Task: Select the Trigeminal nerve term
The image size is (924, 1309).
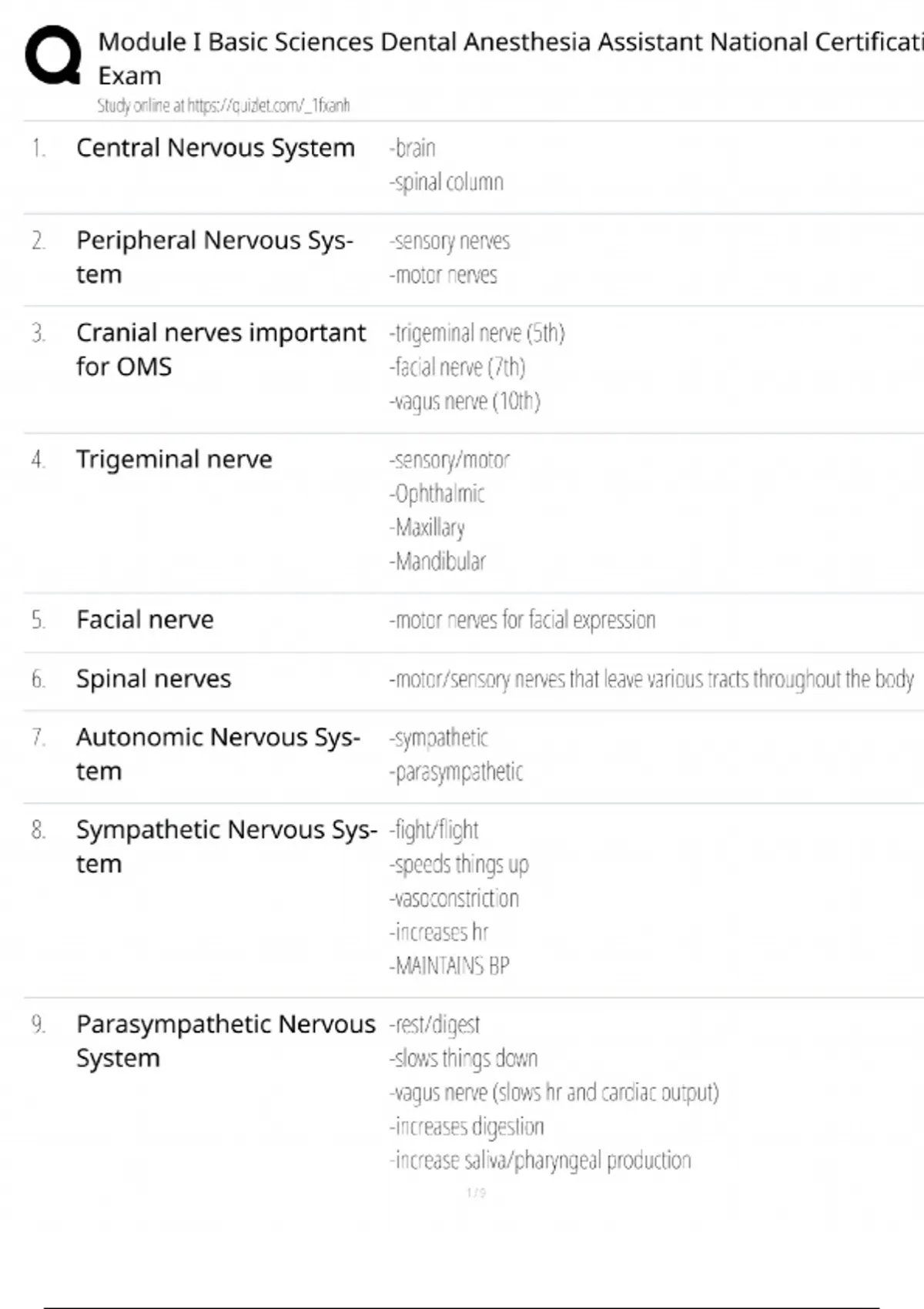Action: [174, 460]
